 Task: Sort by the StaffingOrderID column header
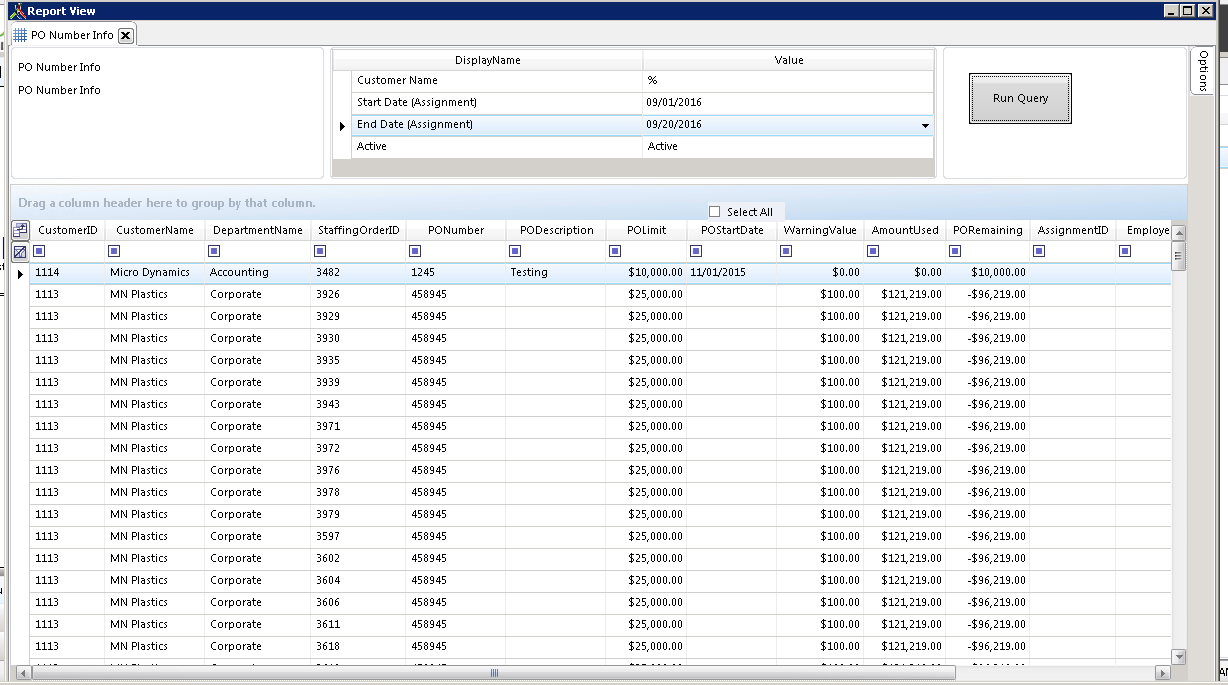tap(359, 230)
